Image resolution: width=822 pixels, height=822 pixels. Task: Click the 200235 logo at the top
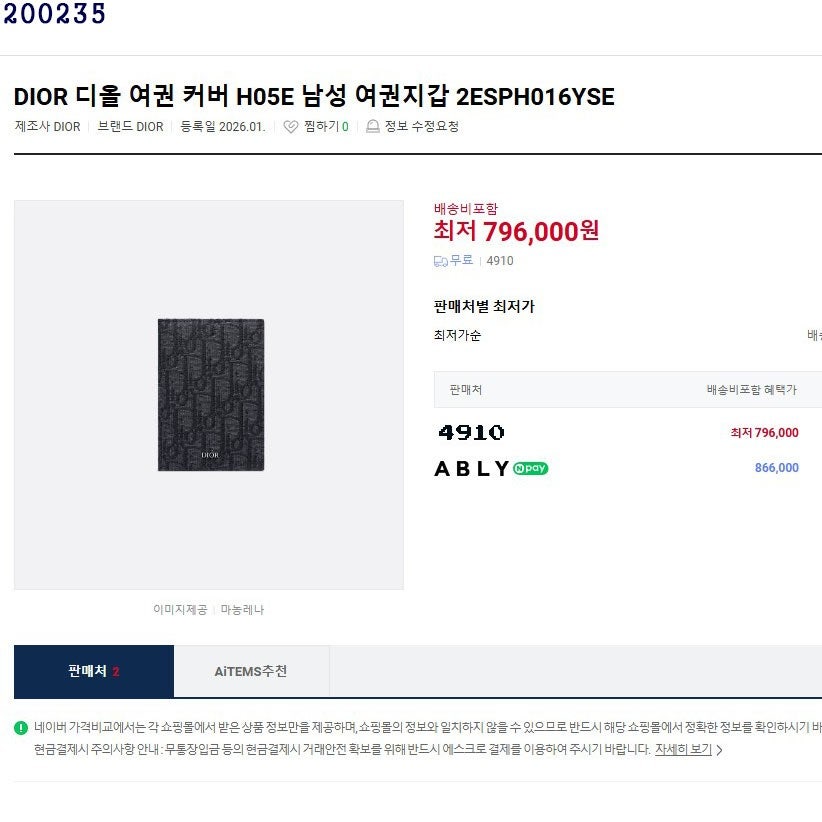(x=54, y=14)
